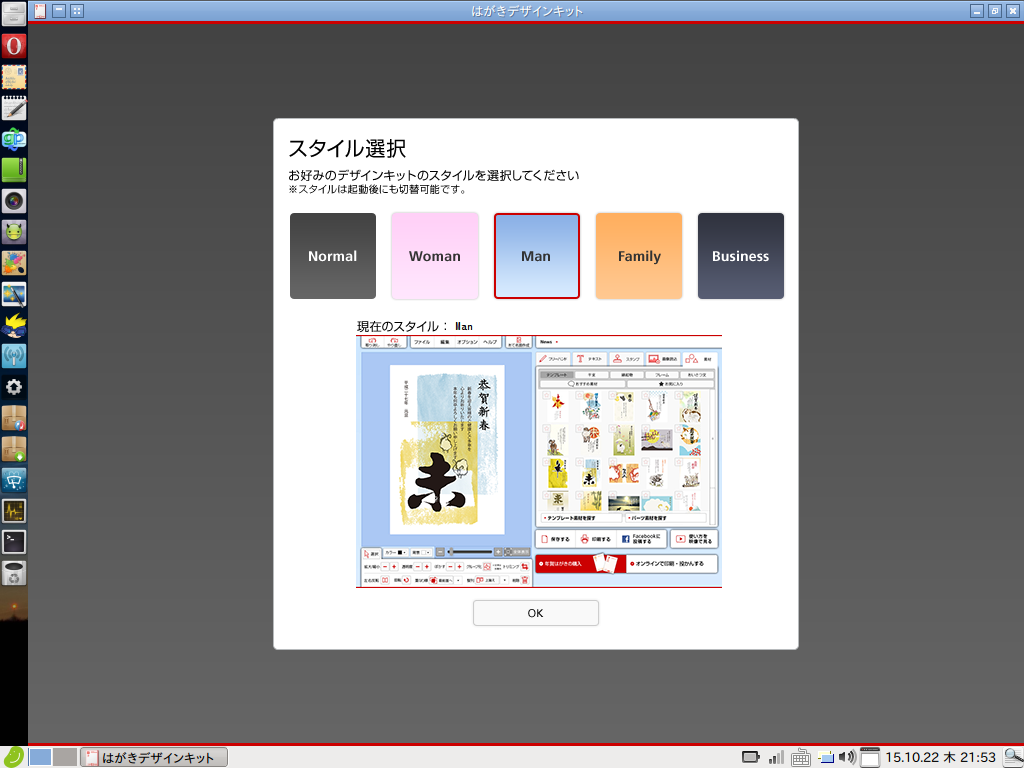Click the overlapping windows display tray icon
Image resolution: width=1024 pixels, height=768 pixels.
[x=826, y=757]
